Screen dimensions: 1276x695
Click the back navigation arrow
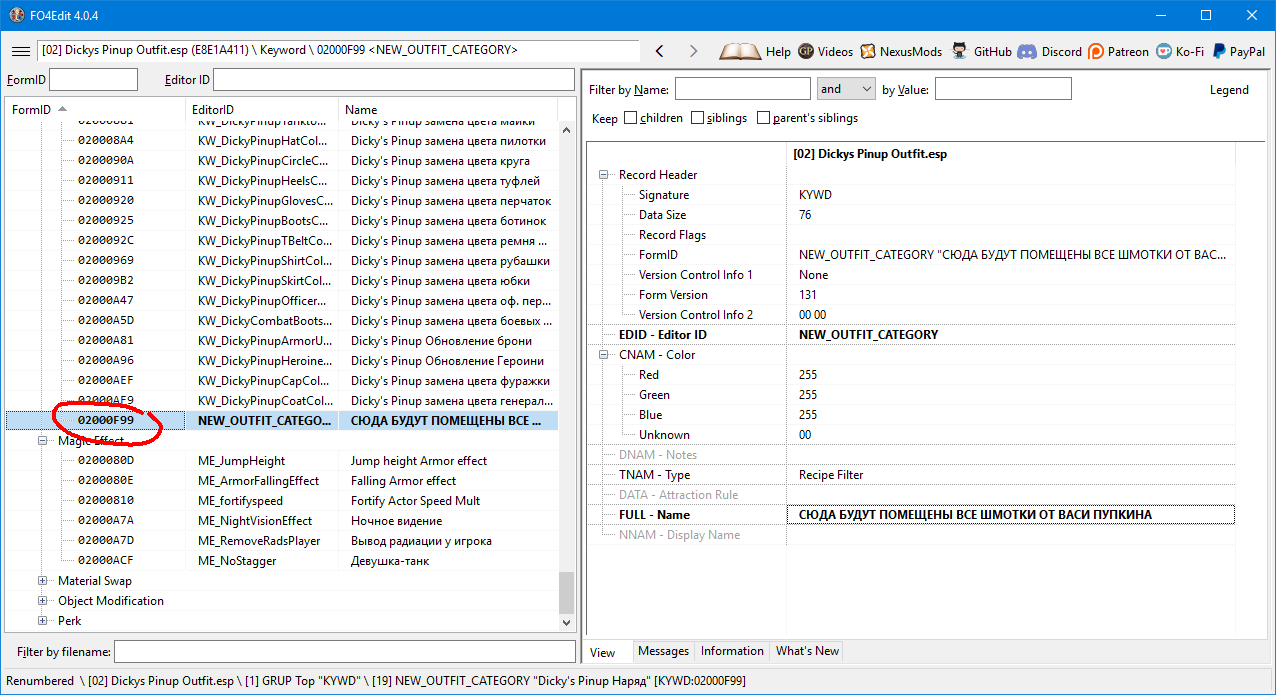pos(659,51)
